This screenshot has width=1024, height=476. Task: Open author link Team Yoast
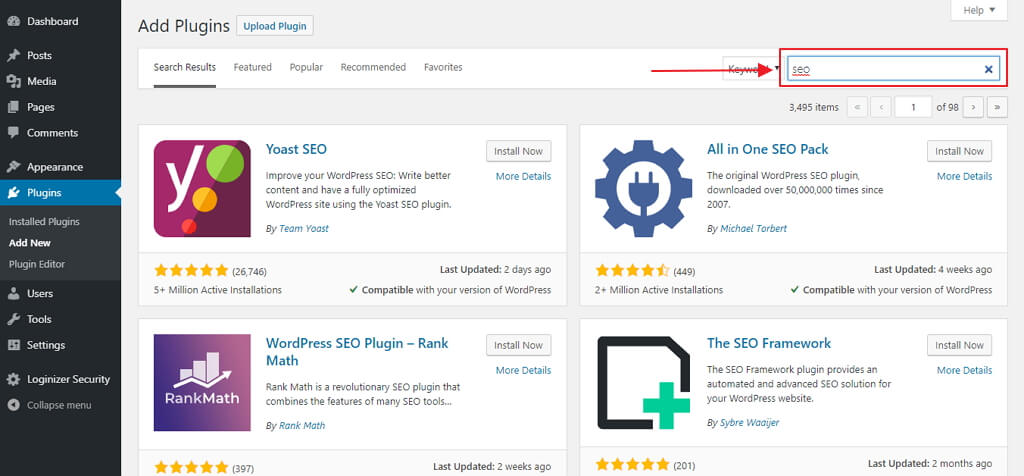[304, 229]
